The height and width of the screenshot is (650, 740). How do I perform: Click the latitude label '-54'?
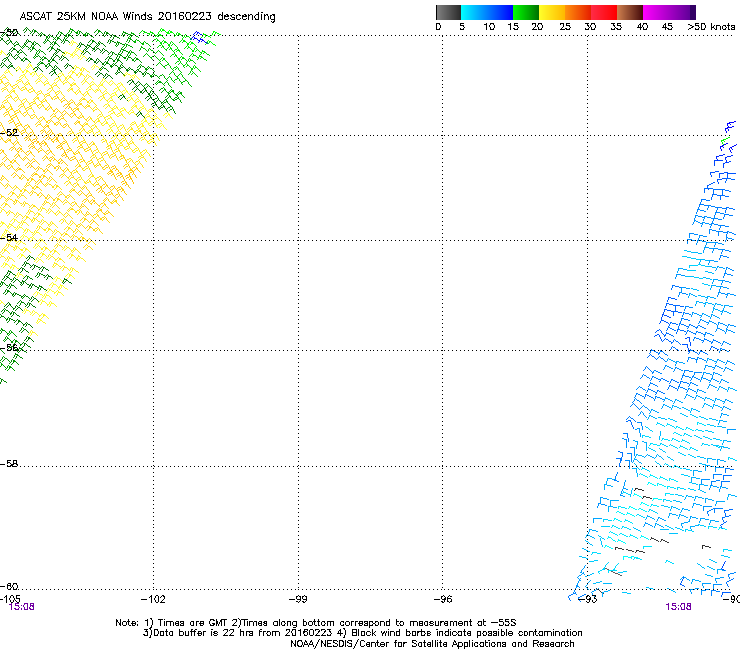9,237
